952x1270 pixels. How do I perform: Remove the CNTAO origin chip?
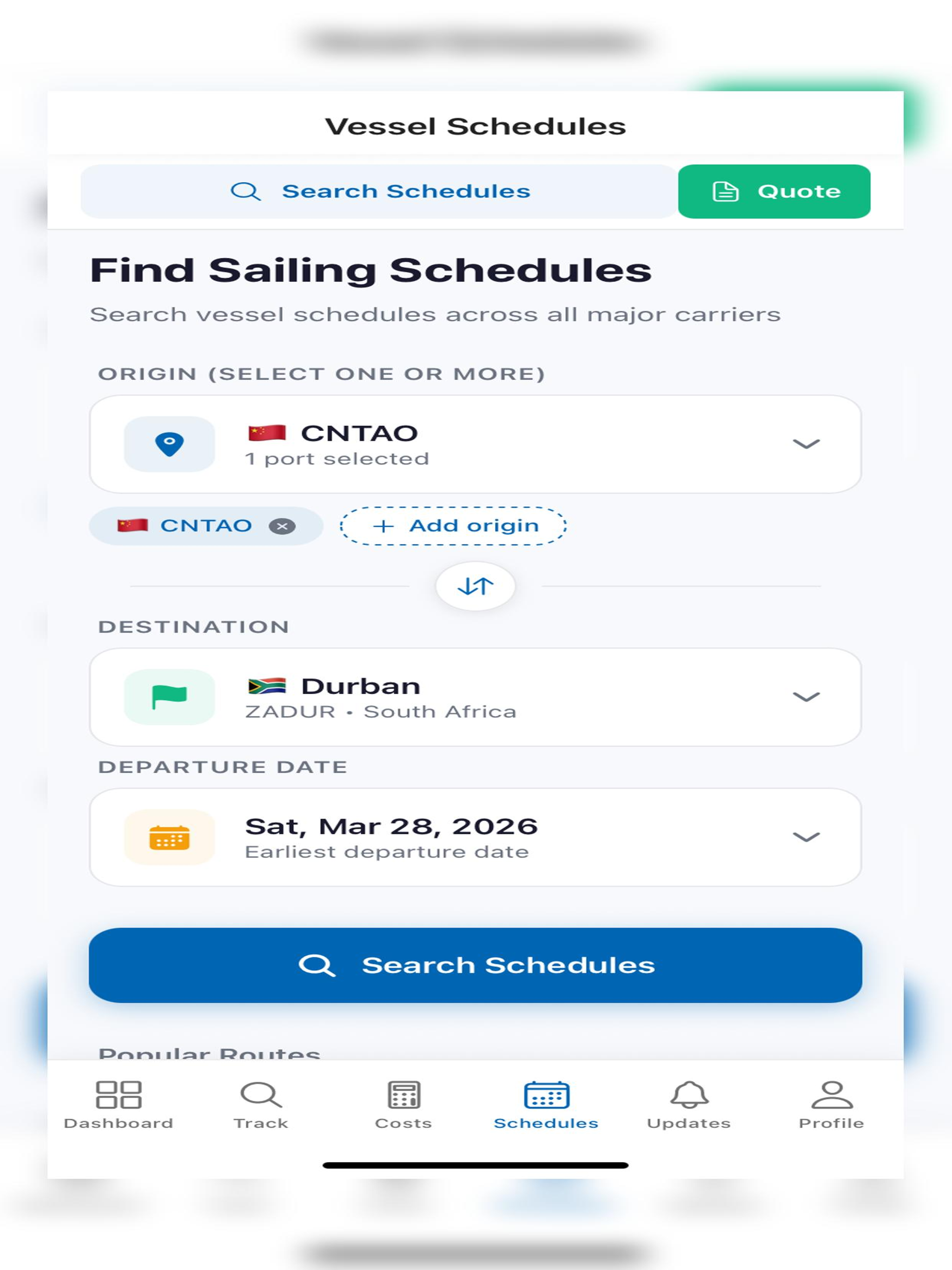click(283, 526)
